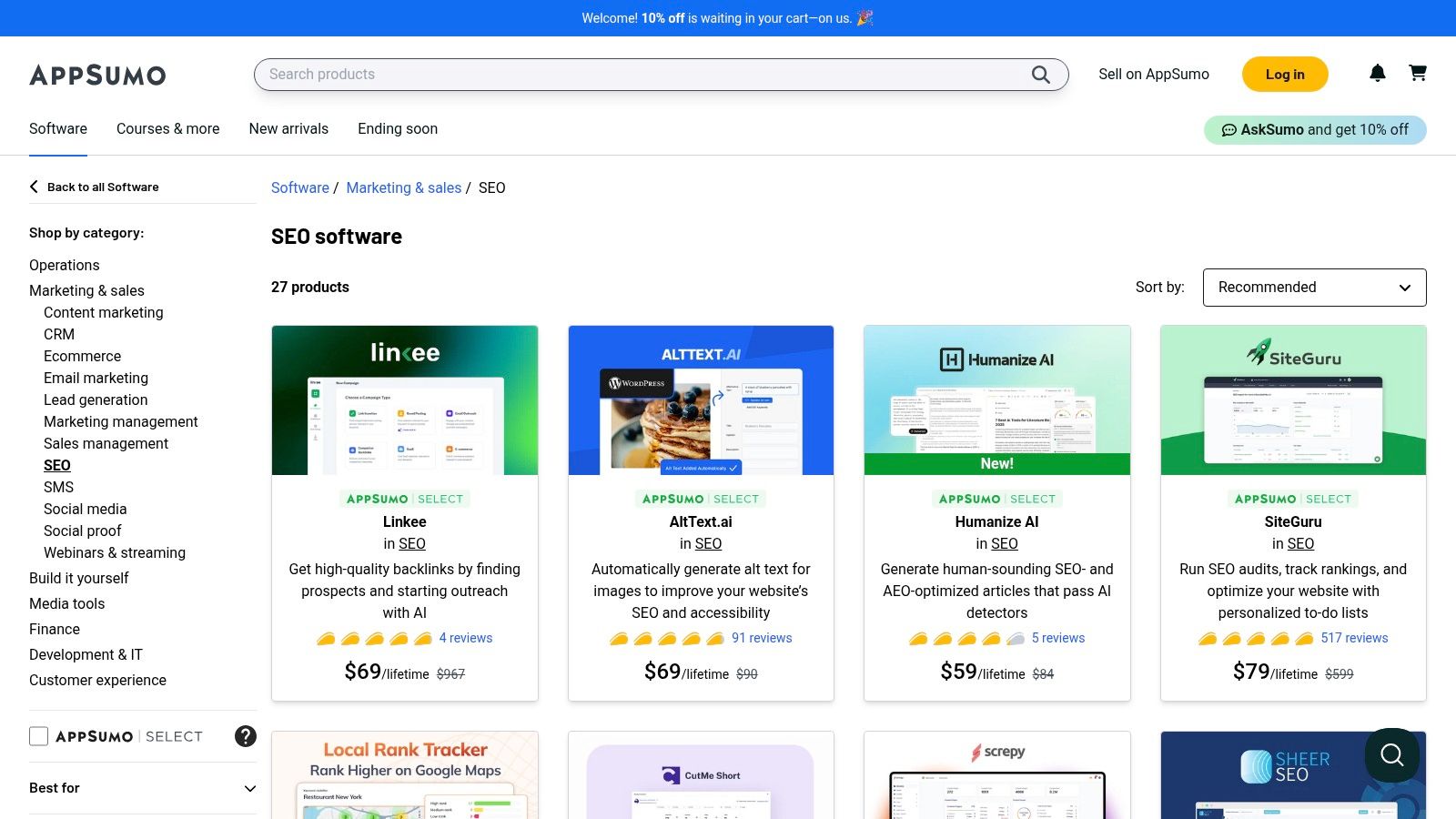Image resolution: width=1456 pixels, height=819 pixels.
Task: Open Humanize AI's 5 reviews link
Action: (1058, 639)
